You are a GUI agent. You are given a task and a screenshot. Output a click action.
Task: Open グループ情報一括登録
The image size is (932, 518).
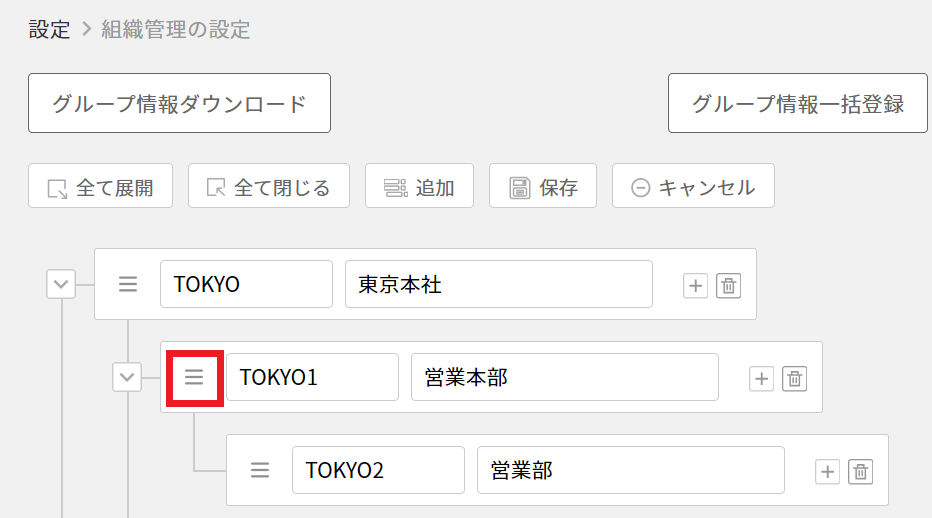(x=797, y=103)
